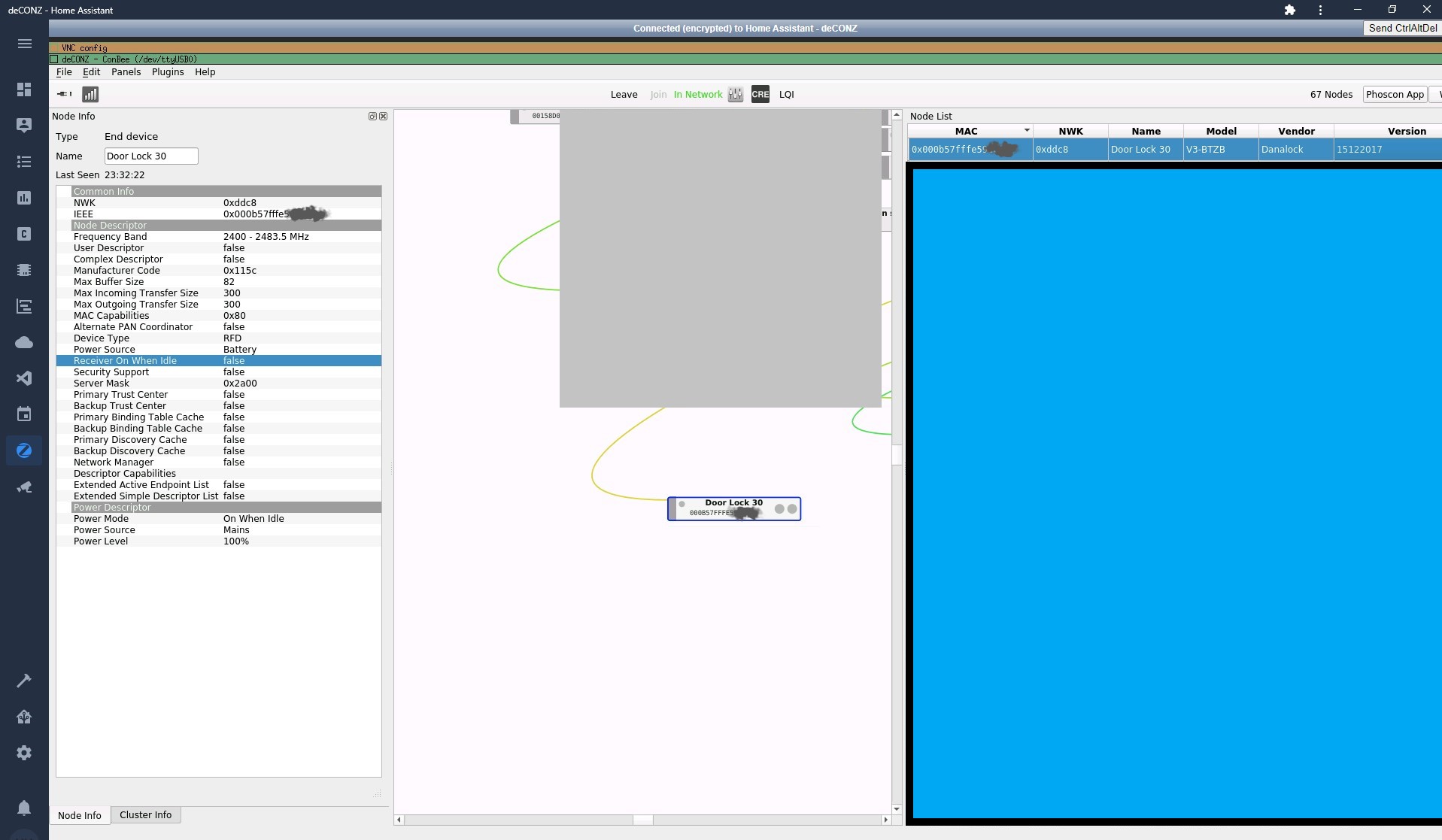
Task: Open the Home Assistant hamburger menu
Action: [24, 44]
